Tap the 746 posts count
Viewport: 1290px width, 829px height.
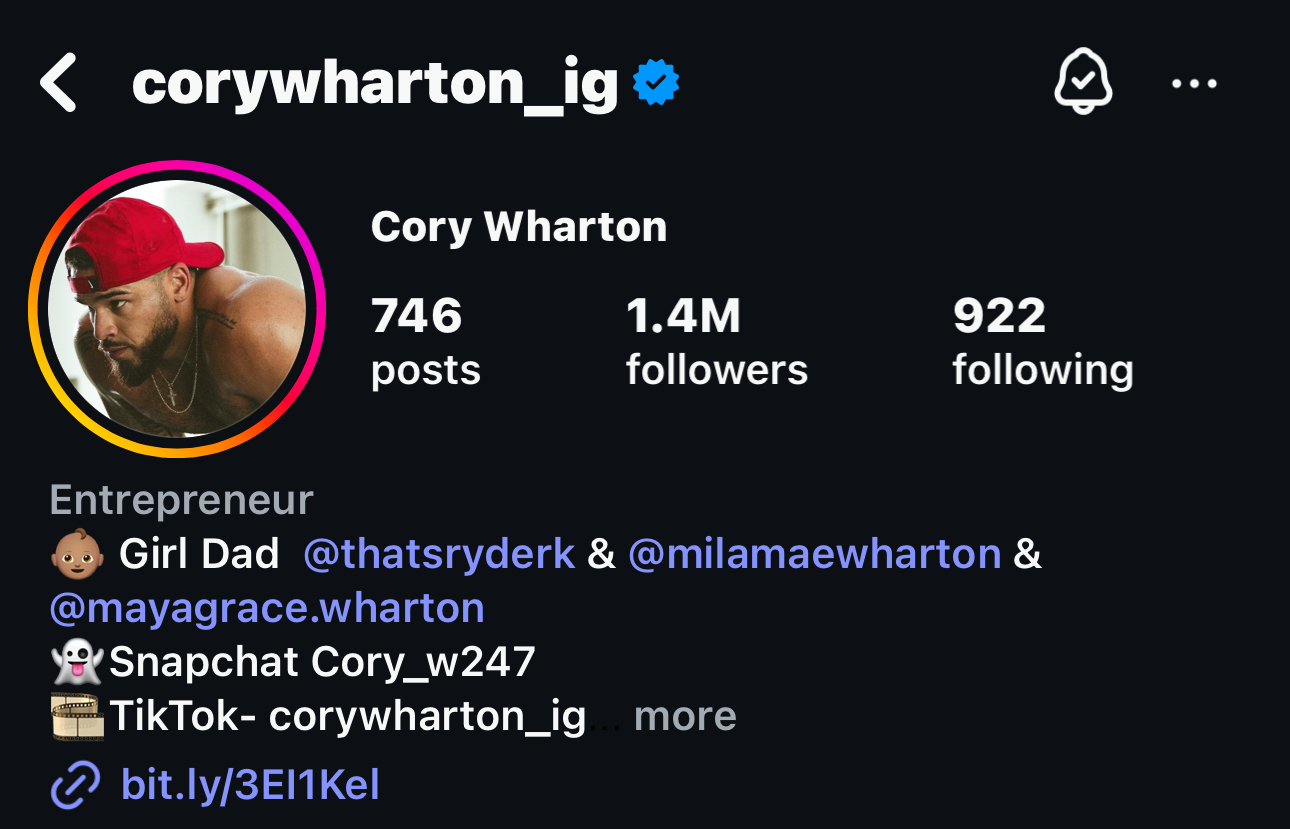tap(426, 342)
